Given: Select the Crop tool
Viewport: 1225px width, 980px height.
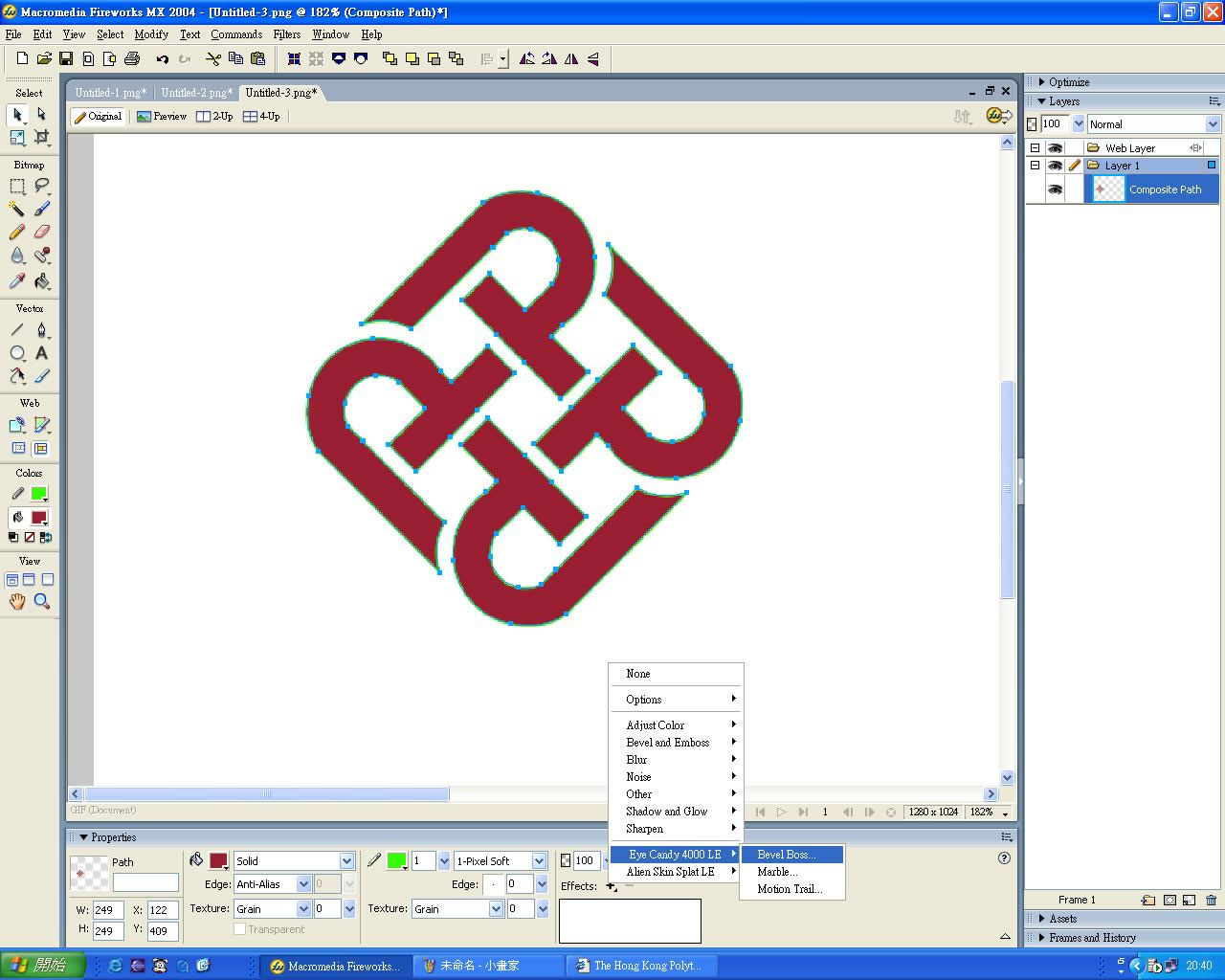Looking at the screenshot, I should point(41,138).
